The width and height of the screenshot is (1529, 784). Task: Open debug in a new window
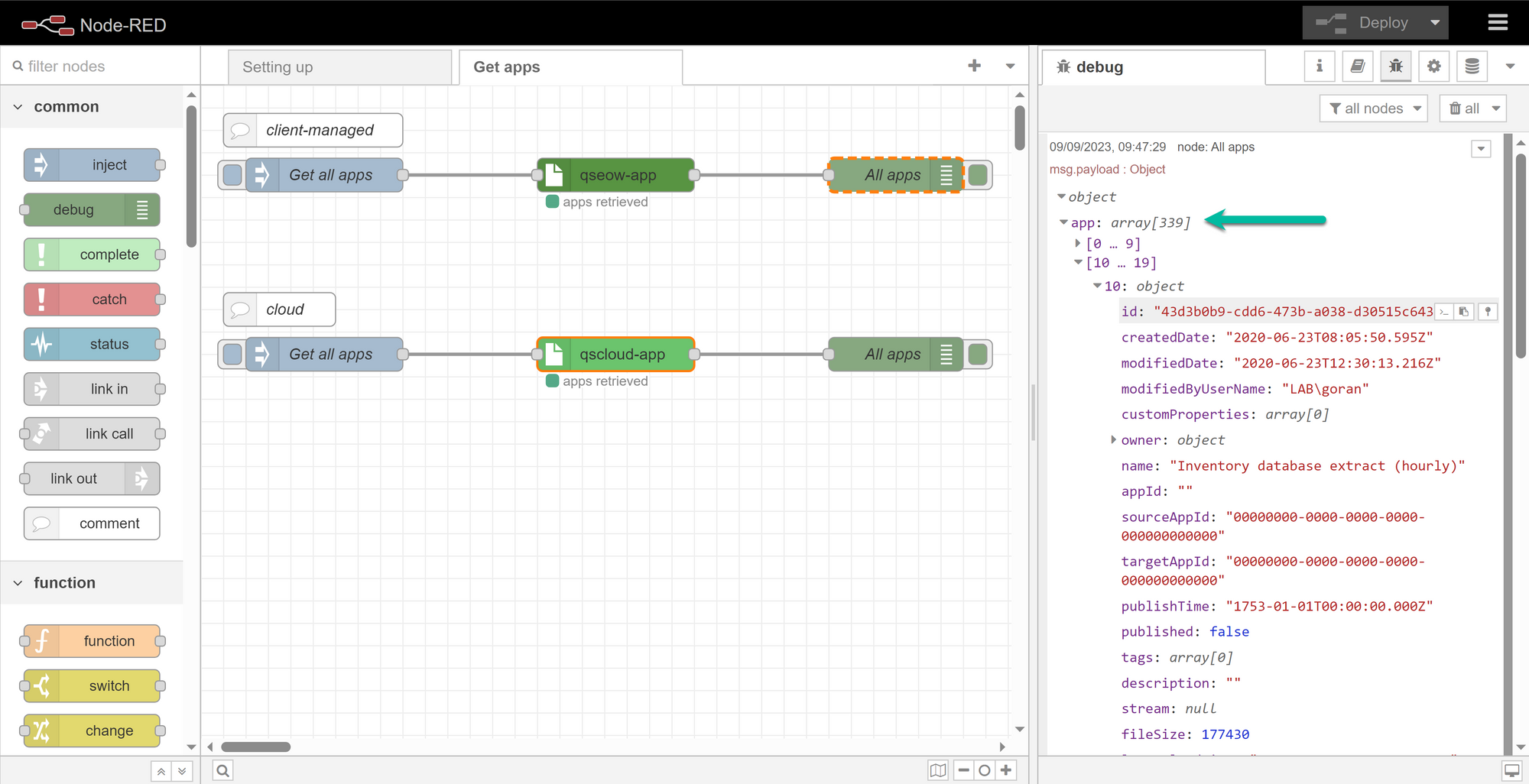pos(1511,770)
